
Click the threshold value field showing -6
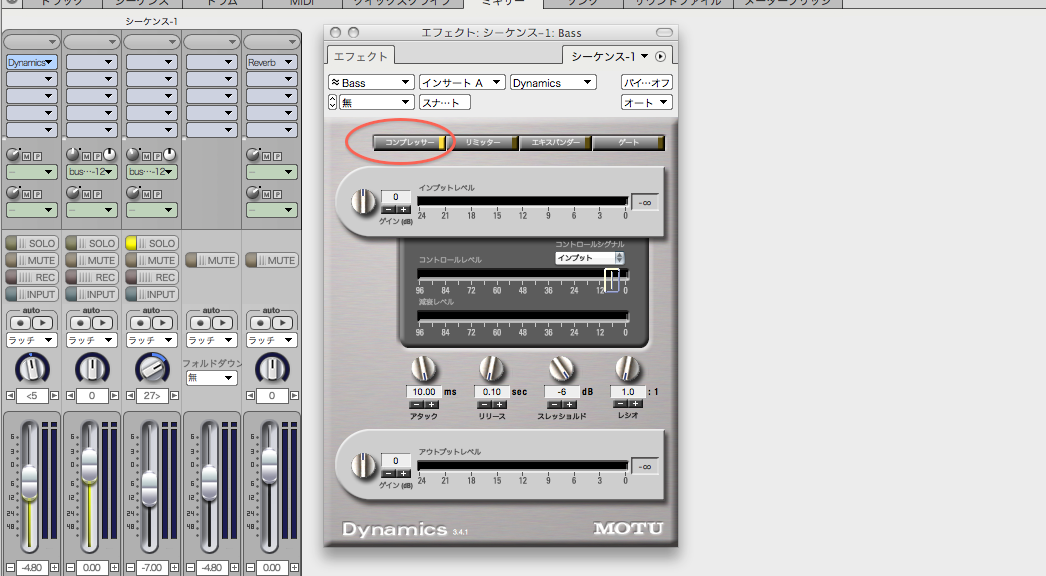click(562, 392)
